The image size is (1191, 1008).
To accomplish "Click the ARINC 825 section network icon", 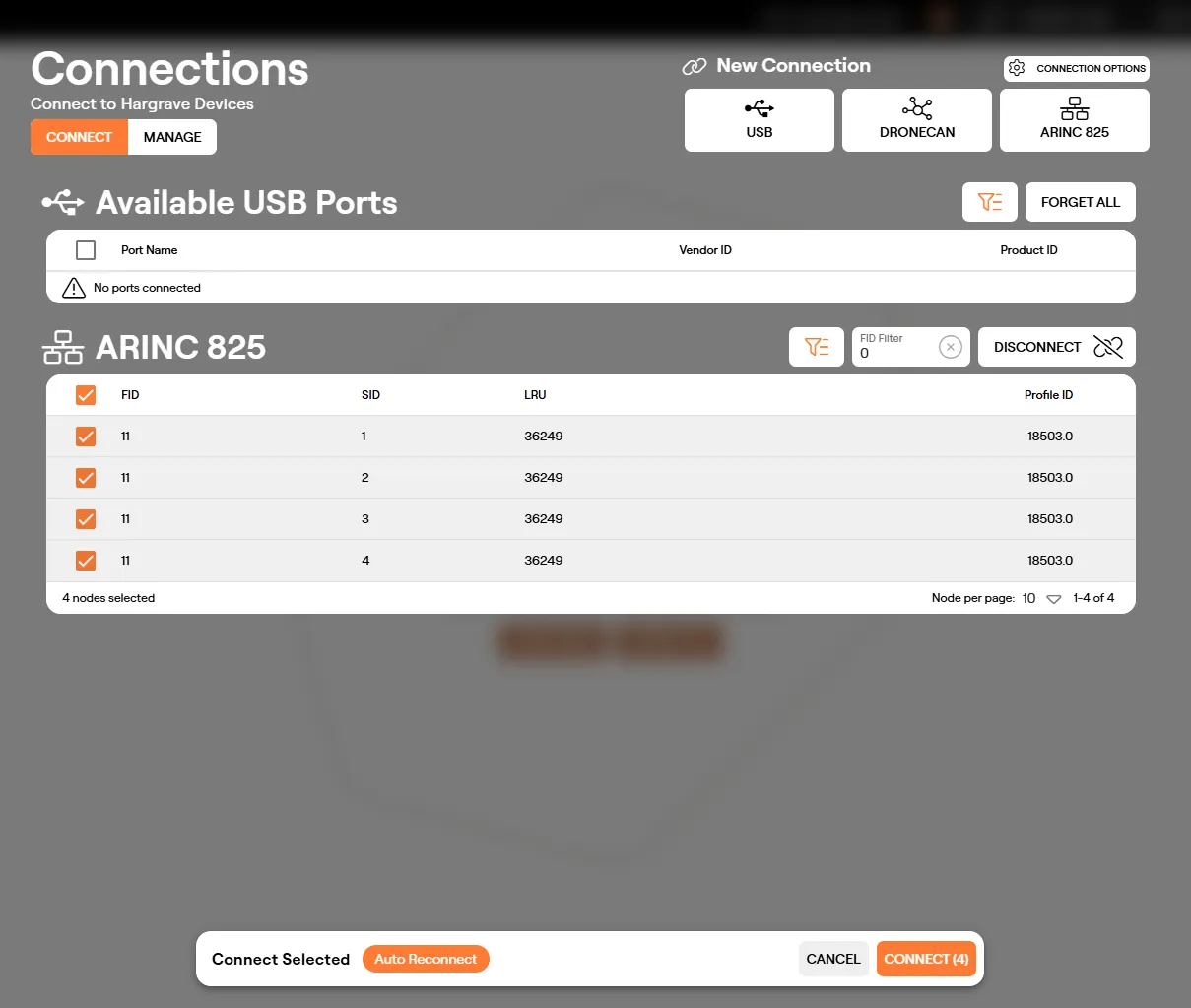I will tap(63, 347).
